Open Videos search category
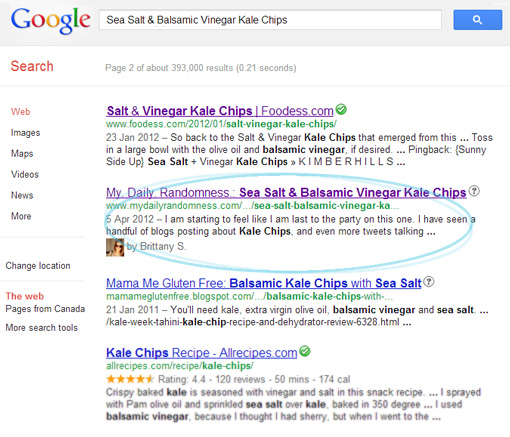The width and height of the screenshot is (510, 437). pyautogui.click(x=25, y=174)
